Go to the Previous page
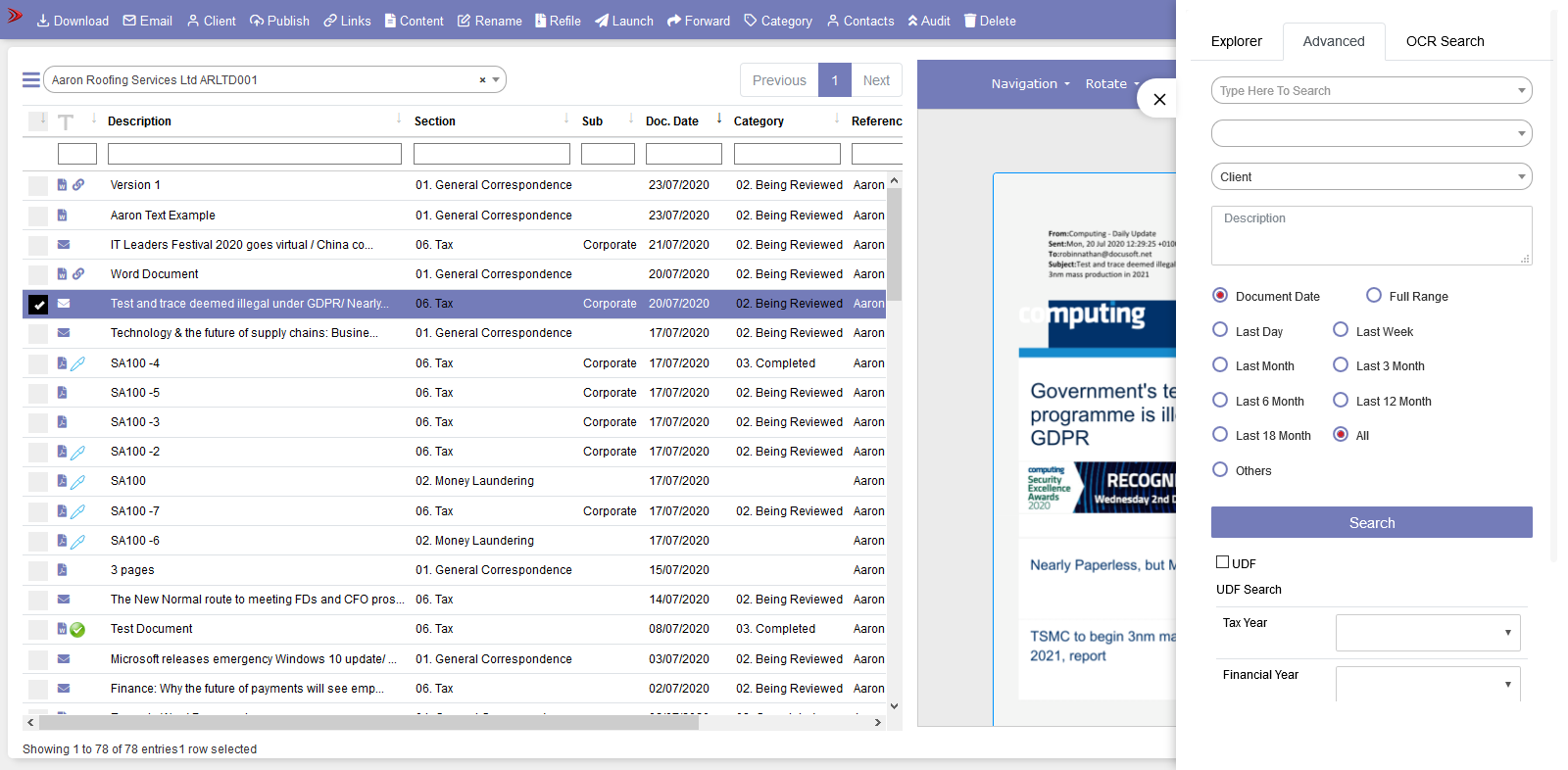 pos(779,80)
